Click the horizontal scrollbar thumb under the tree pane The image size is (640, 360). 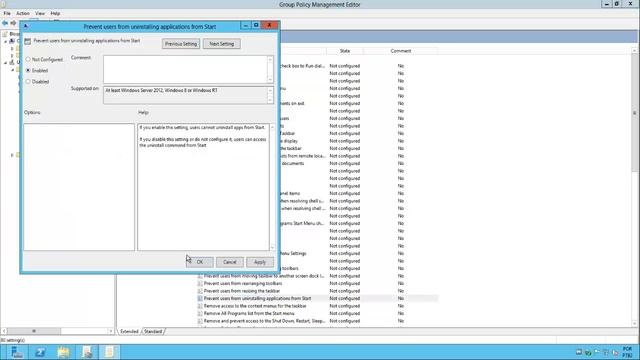[x=34, y=331]
